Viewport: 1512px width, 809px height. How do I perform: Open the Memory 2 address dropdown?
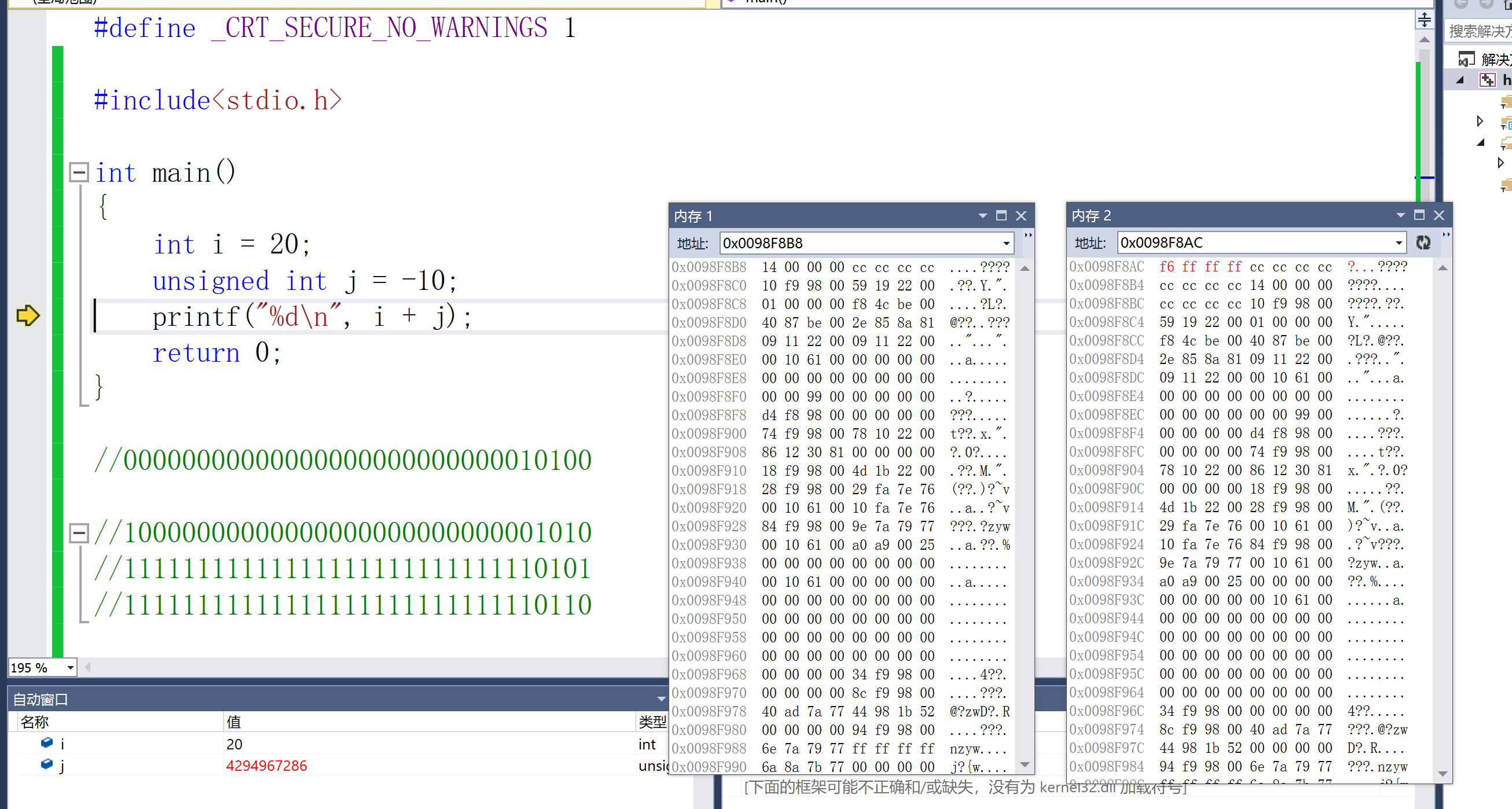coord(1399,243)
